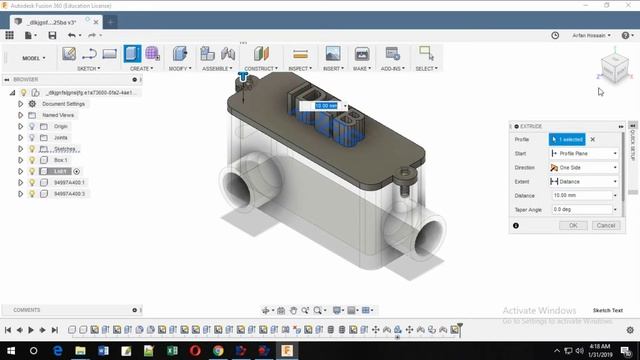Viewport: 640px width, 360px height.
Task: Open the MODEL workspace dropdown
Action: click(33, 58)
